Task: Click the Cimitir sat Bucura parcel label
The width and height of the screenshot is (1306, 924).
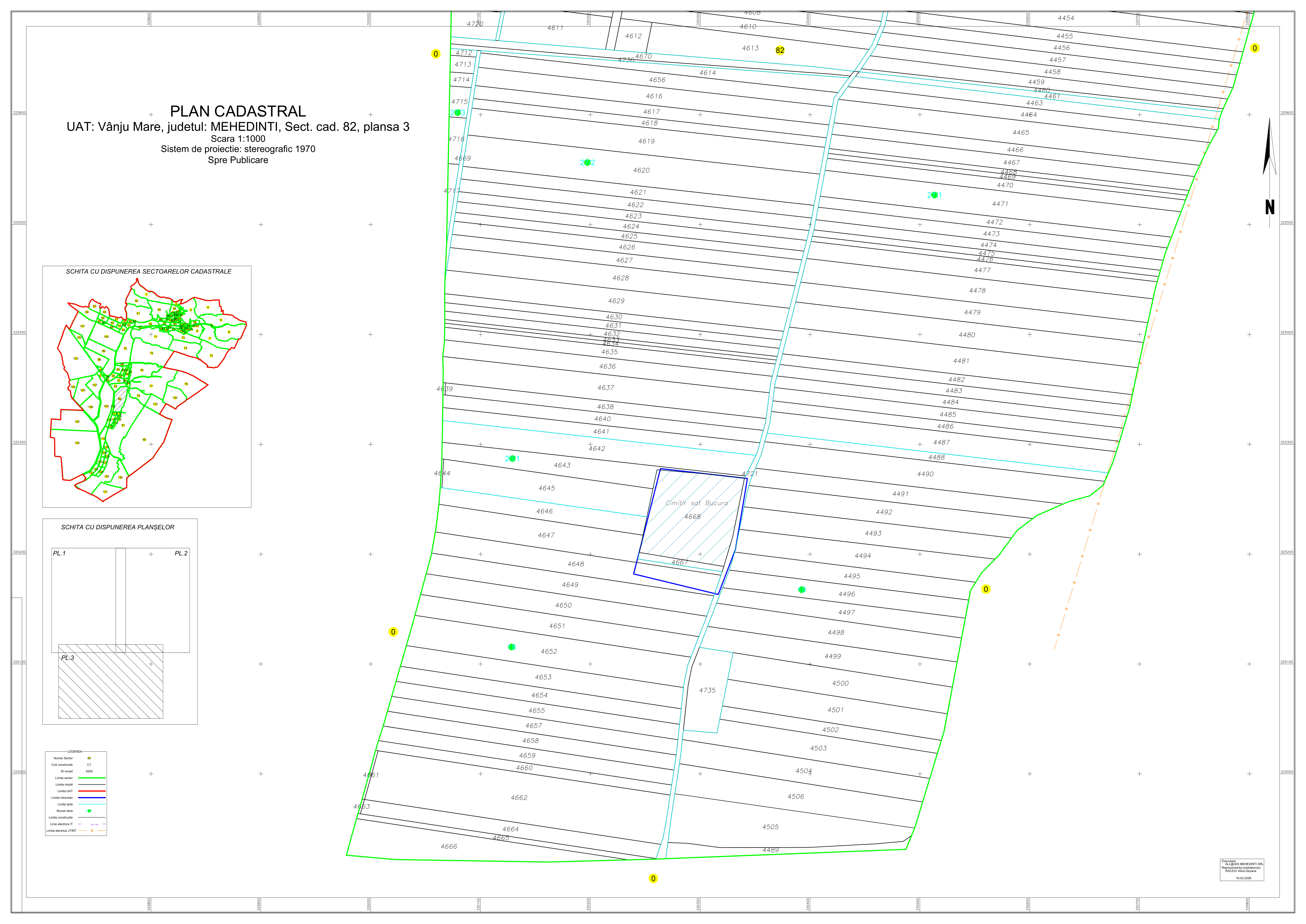Action: pyautogui.click(x=696, y=503)
